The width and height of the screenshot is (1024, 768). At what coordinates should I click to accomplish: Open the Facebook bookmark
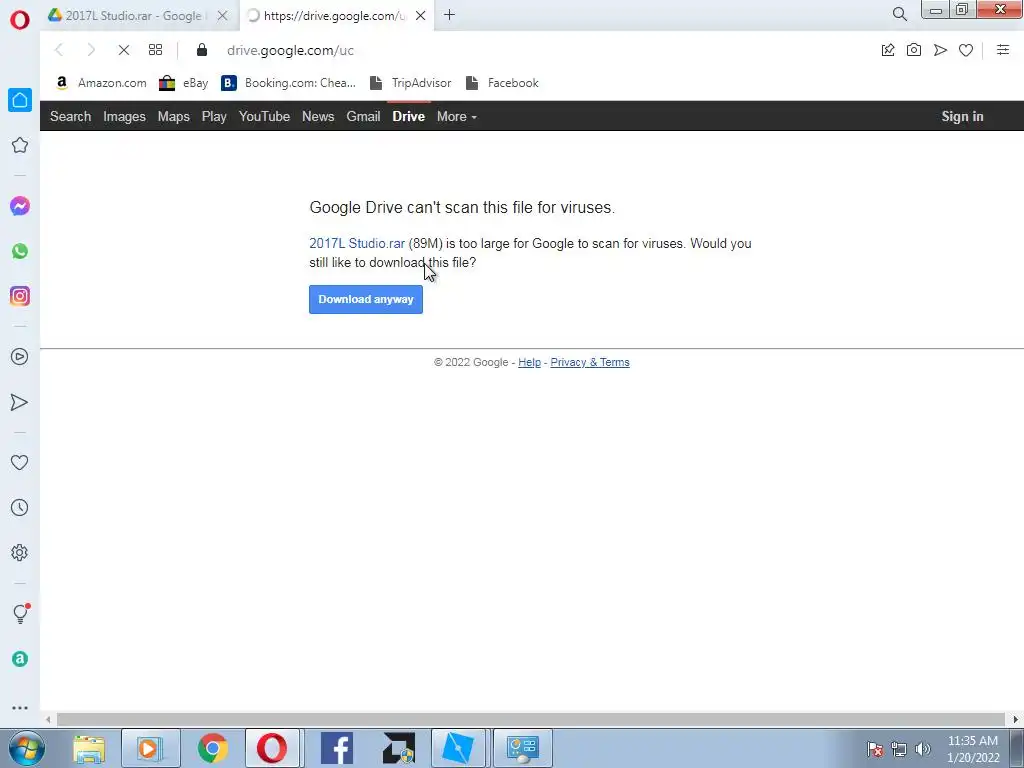coord(502,83)
